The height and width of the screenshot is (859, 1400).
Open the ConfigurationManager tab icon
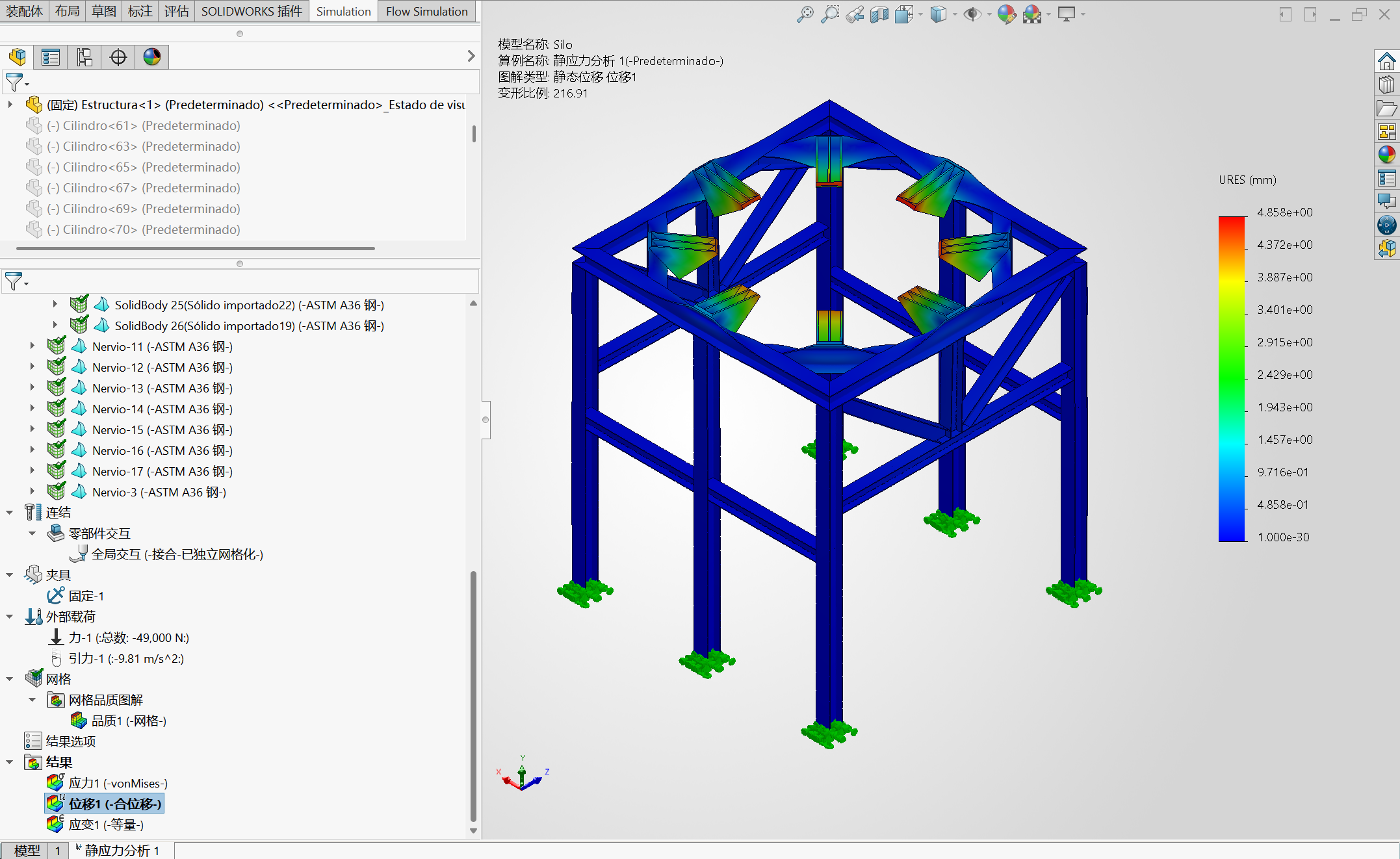tap(84, 57)
